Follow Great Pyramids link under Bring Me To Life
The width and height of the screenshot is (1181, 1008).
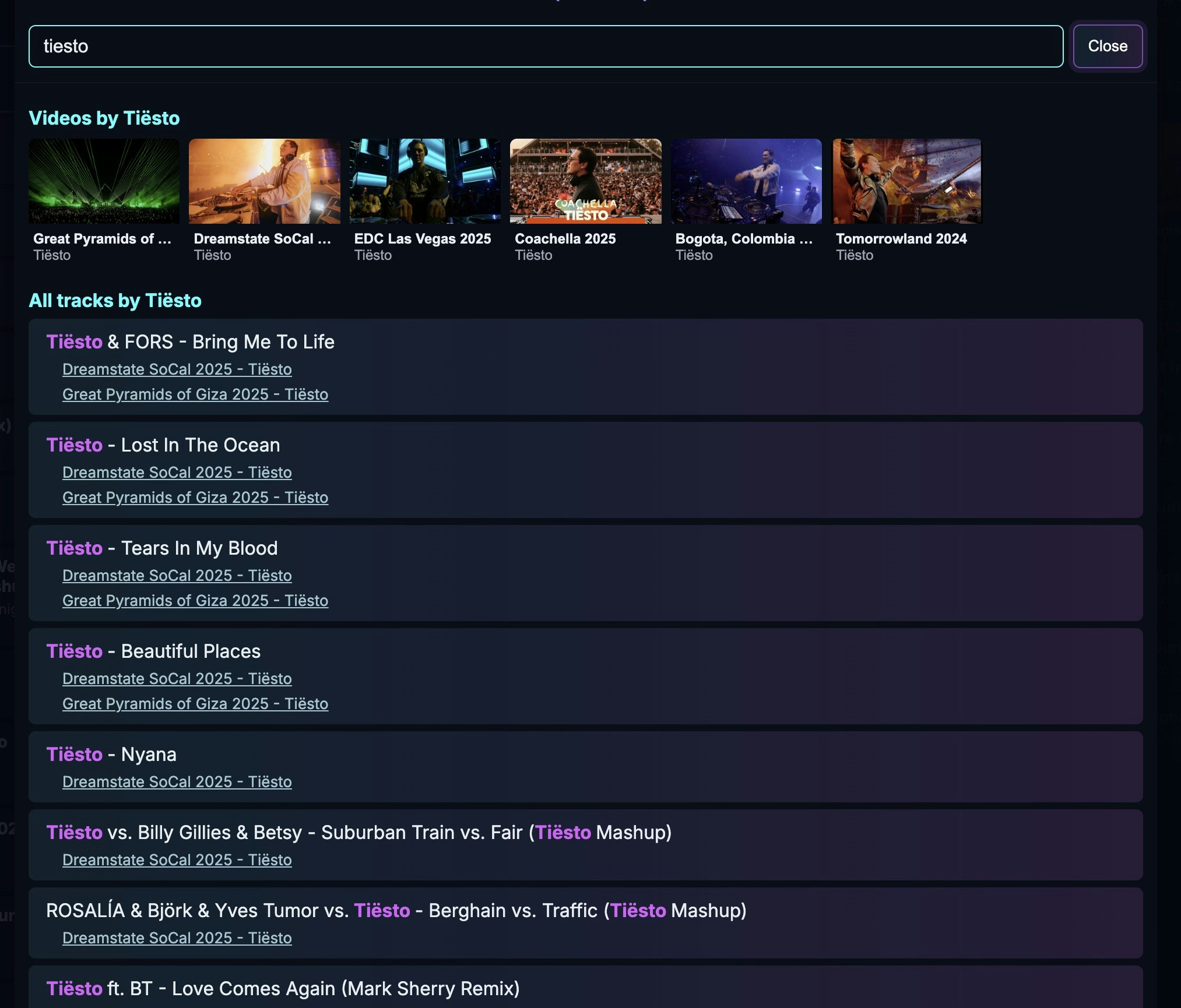195,394
